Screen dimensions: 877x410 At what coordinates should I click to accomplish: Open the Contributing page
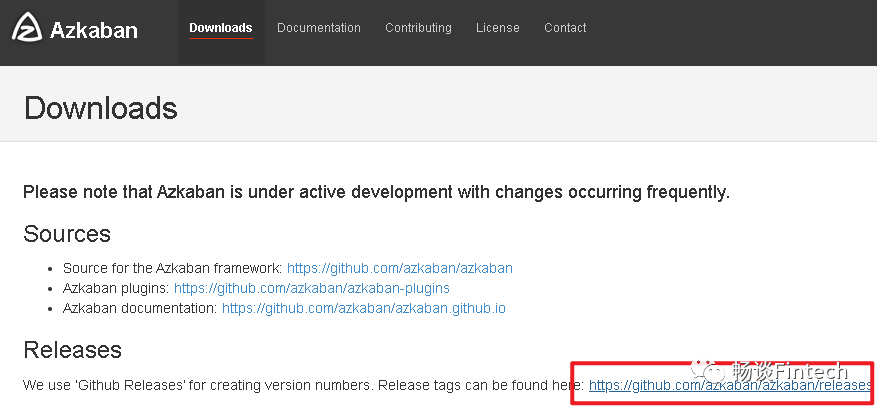(418, 28)
